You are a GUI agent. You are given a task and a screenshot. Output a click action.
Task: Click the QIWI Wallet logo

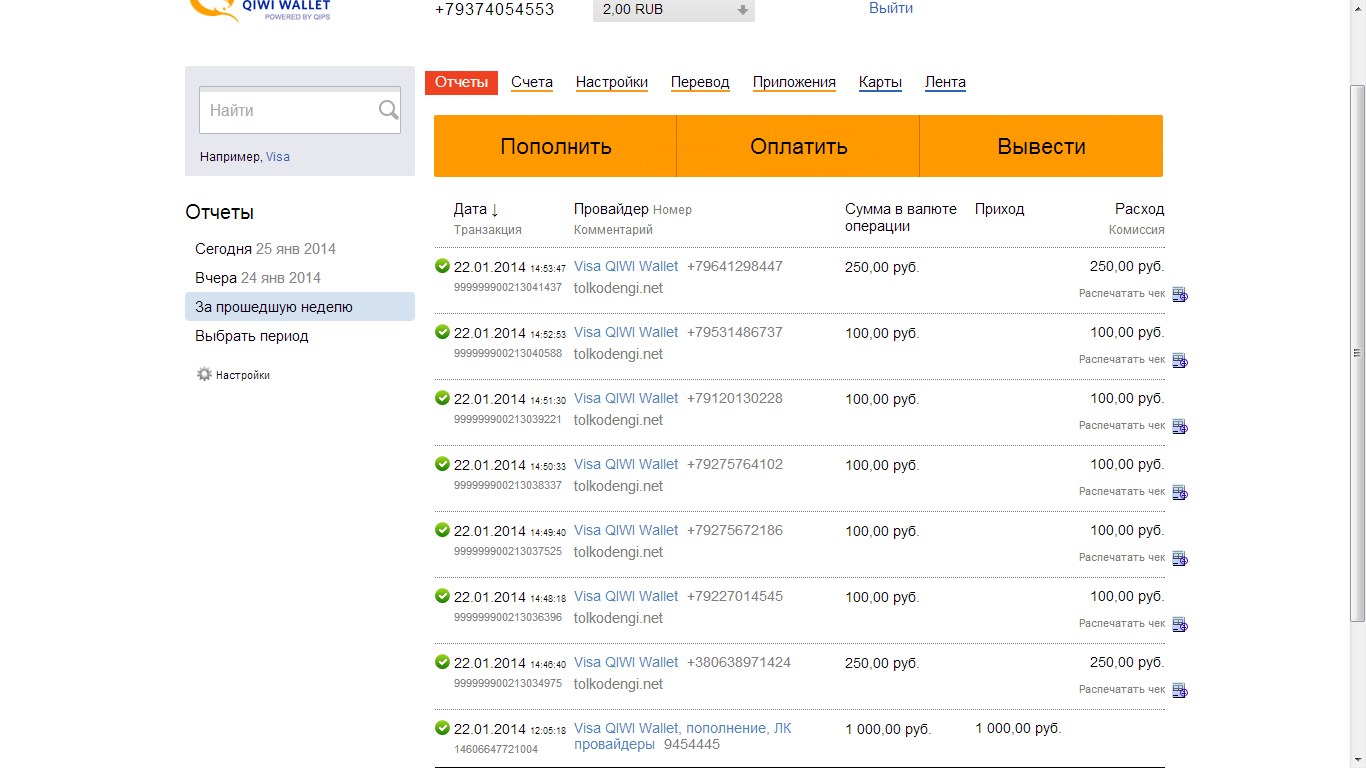tap(260, 11)
